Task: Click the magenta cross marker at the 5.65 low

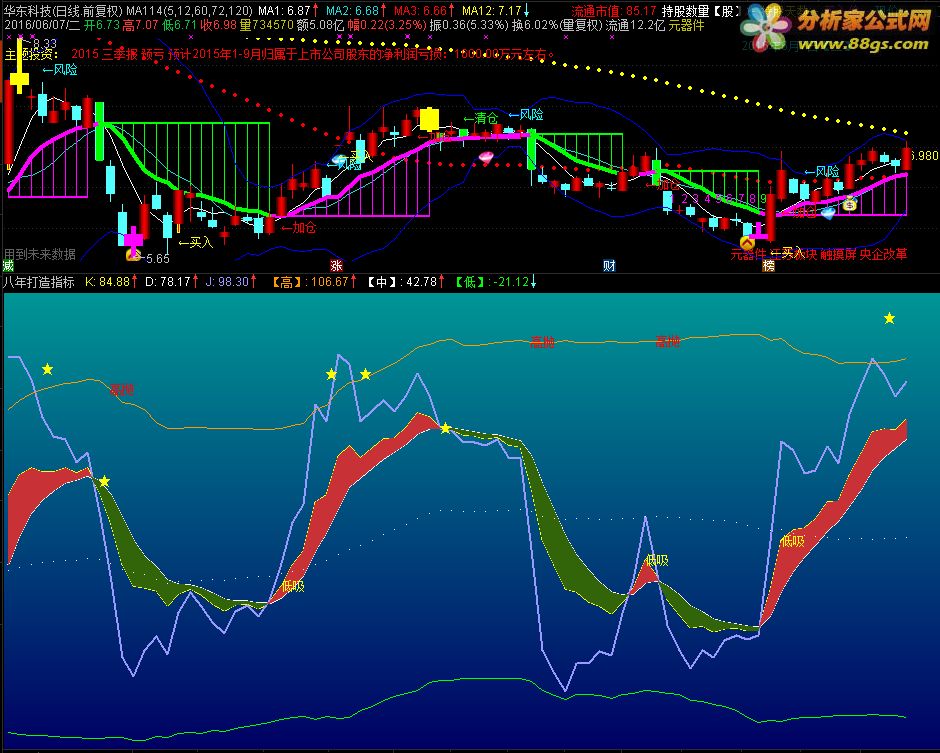Action: pos(134,239)
